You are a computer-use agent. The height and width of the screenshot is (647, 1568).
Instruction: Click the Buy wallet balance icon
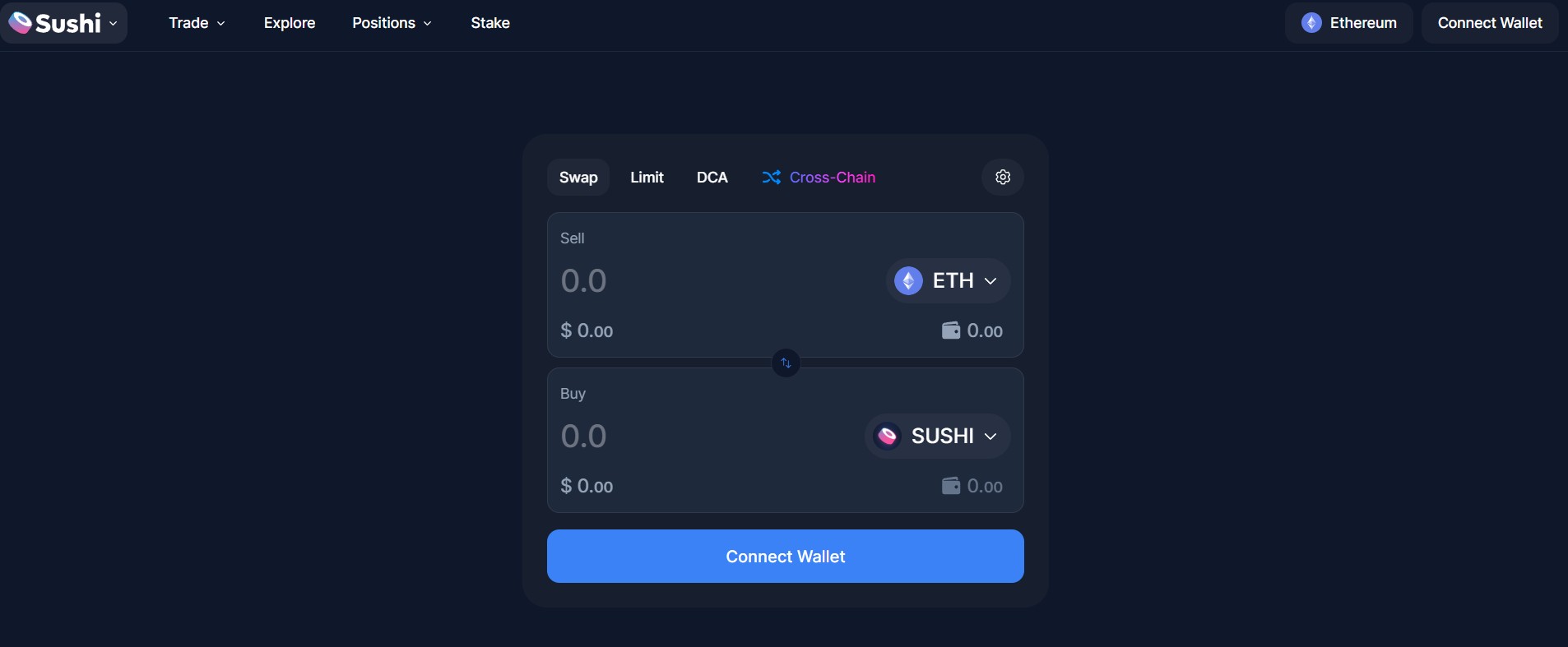pyautogui.click(x=950, y=486)
